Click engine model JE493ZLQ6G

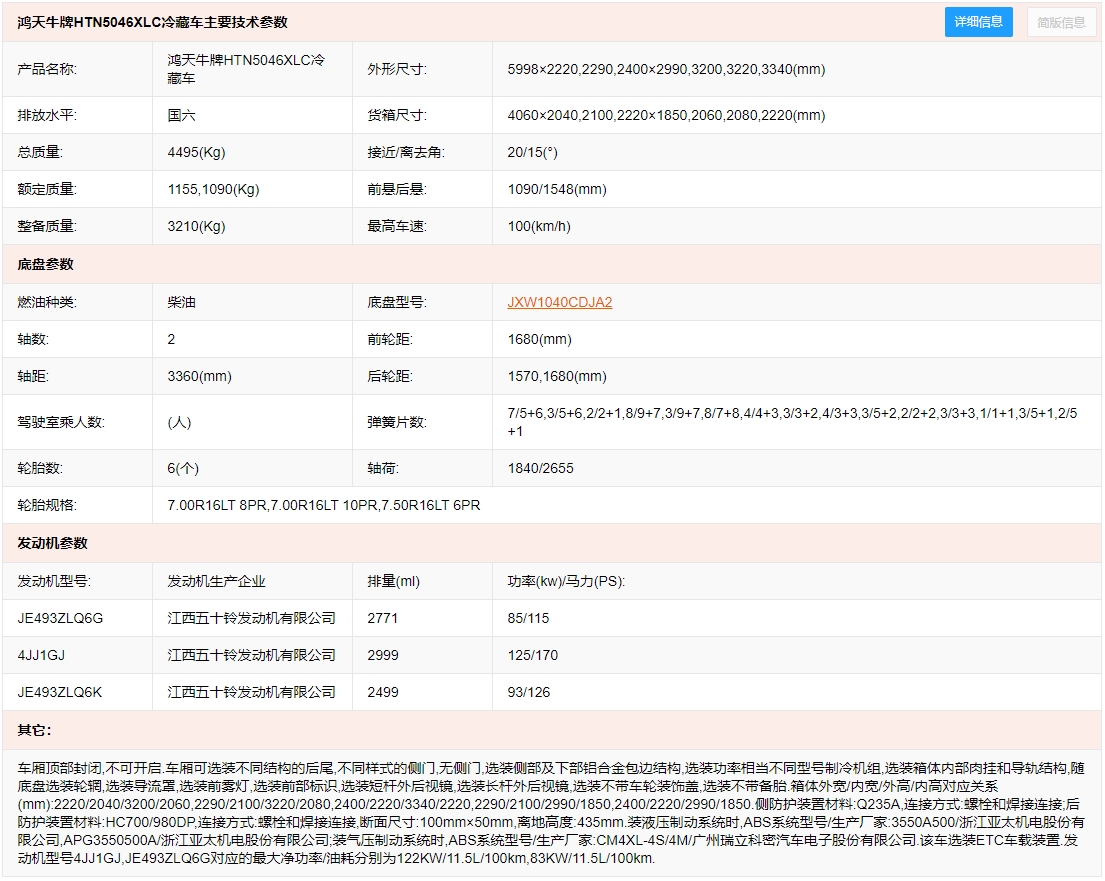click(x=60, y=618)
